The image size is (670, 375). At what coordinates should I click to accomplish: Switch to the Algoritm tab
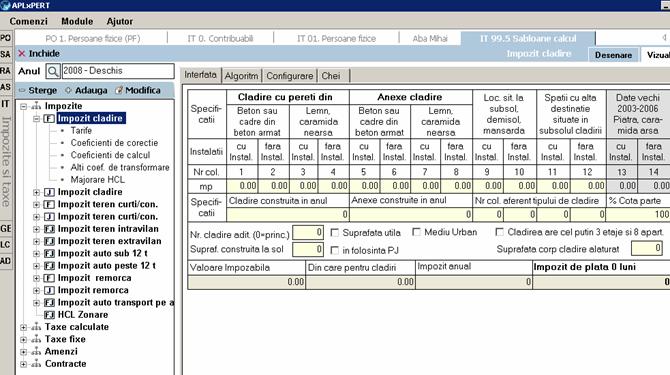click(x=241, y=76)
